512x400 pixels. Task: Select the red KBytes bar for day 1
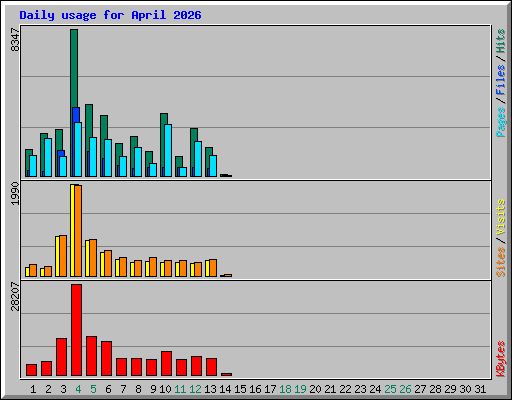coord(31,370)
